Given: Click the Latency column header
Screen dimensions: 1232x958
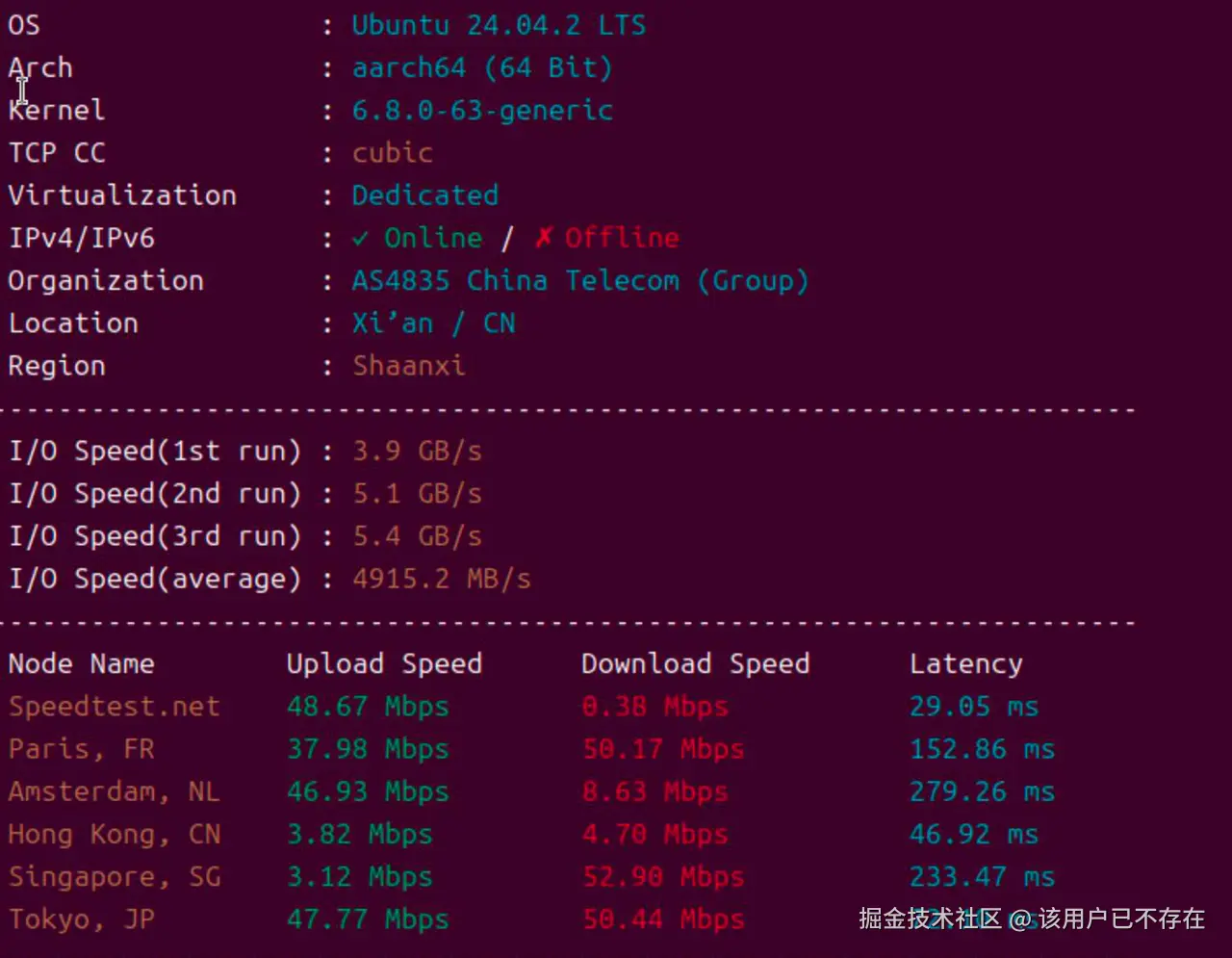Looking at the screenshot, I should point(965,663).
